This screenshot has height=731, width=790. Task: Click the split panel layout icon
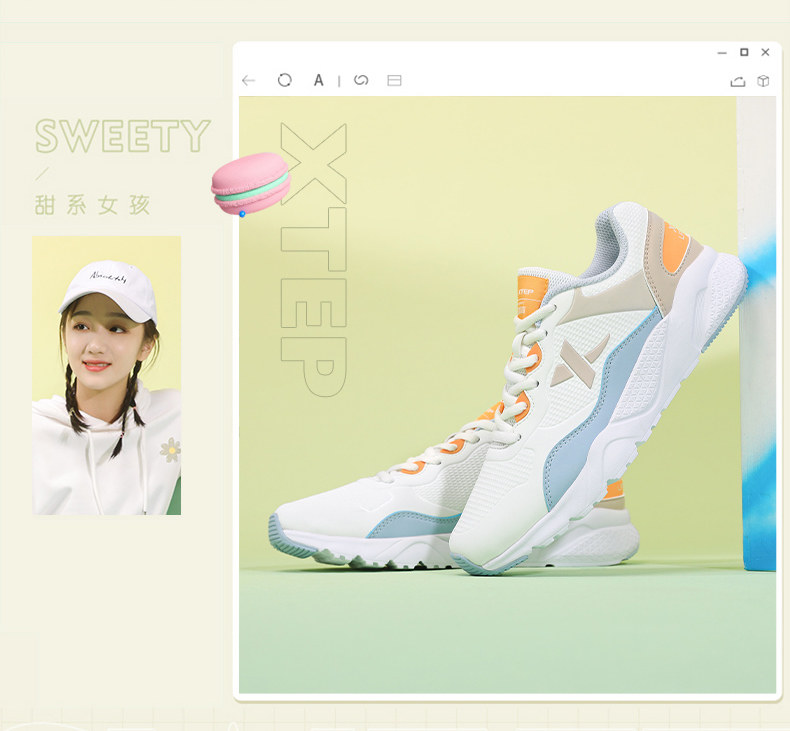point(394,81)
